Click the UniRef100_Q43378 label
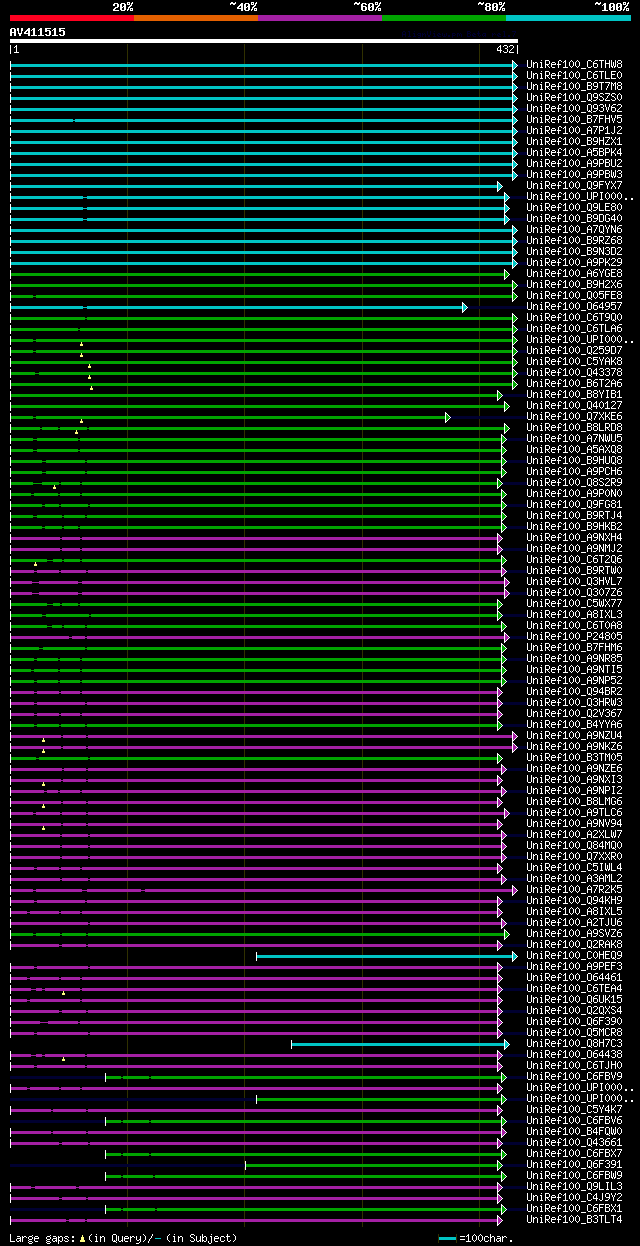640x1246 pixels. (x=574, y=372)
